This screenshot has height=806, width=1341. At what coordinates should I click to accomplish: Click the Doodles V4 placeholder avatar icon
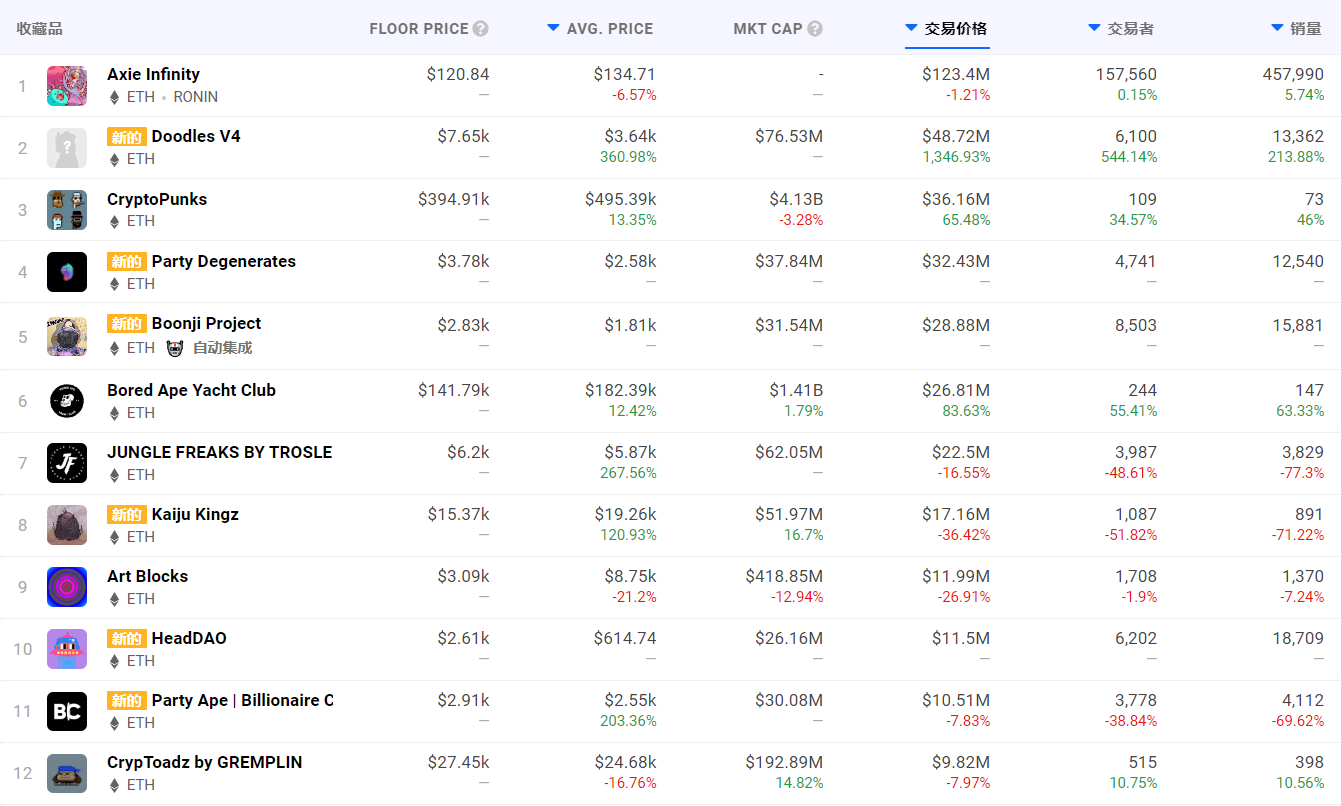click(67, 148)
